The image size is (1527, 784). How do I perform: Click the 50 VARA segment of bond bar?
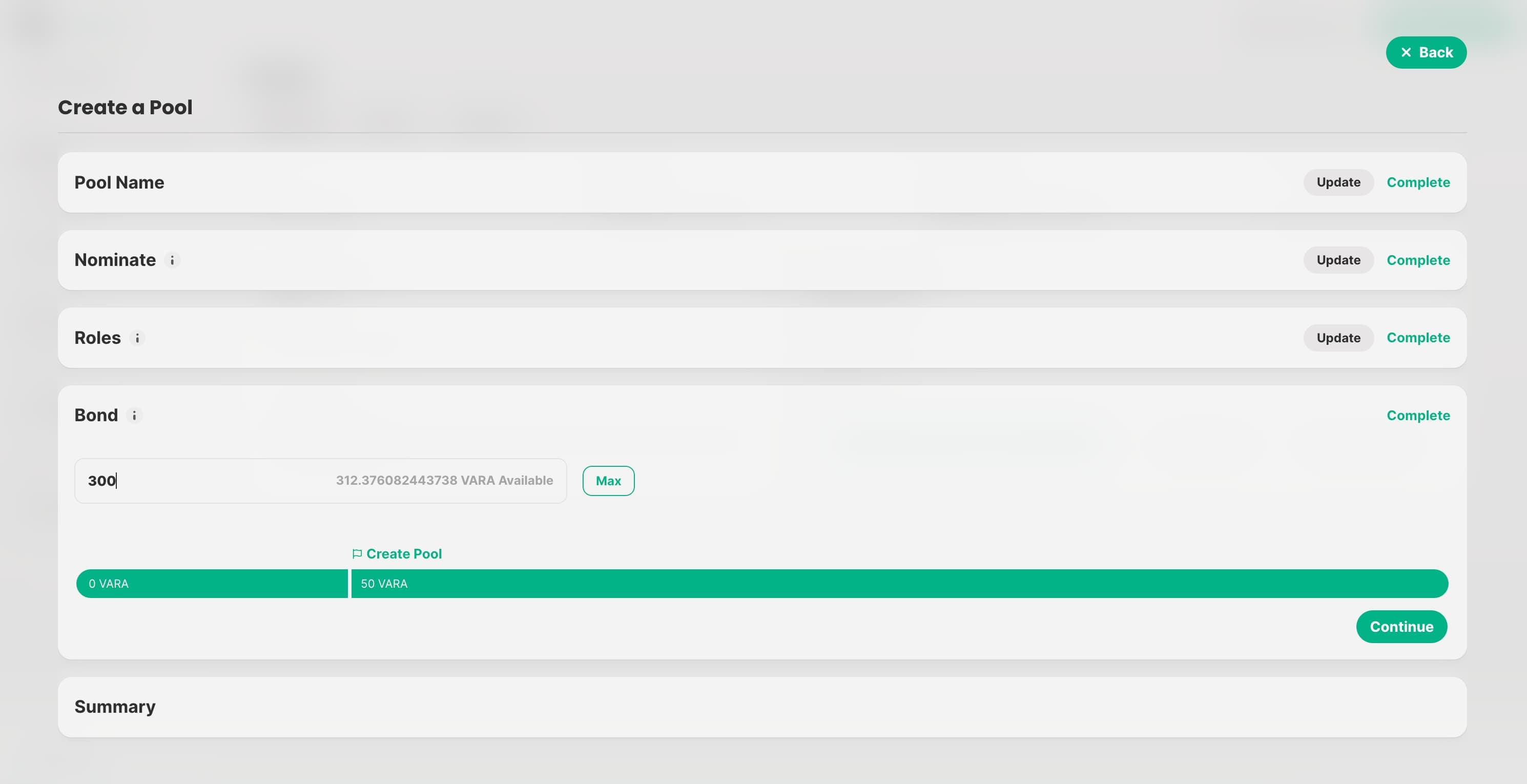(899, 584)
